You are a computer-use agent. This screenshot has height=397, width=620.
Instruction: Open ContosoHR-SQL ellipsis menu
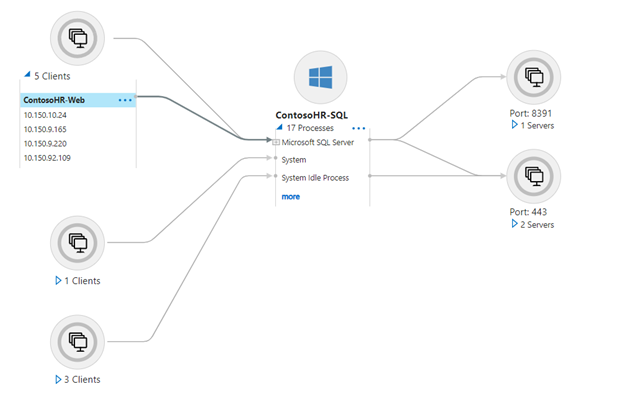359,128
